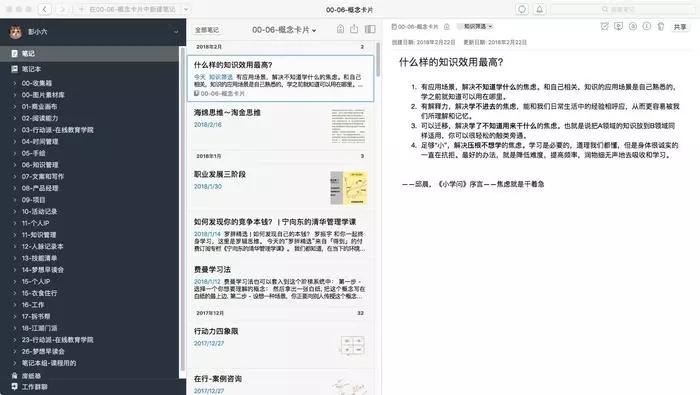Select 16-工作 notebook

[x=33, y=304]
